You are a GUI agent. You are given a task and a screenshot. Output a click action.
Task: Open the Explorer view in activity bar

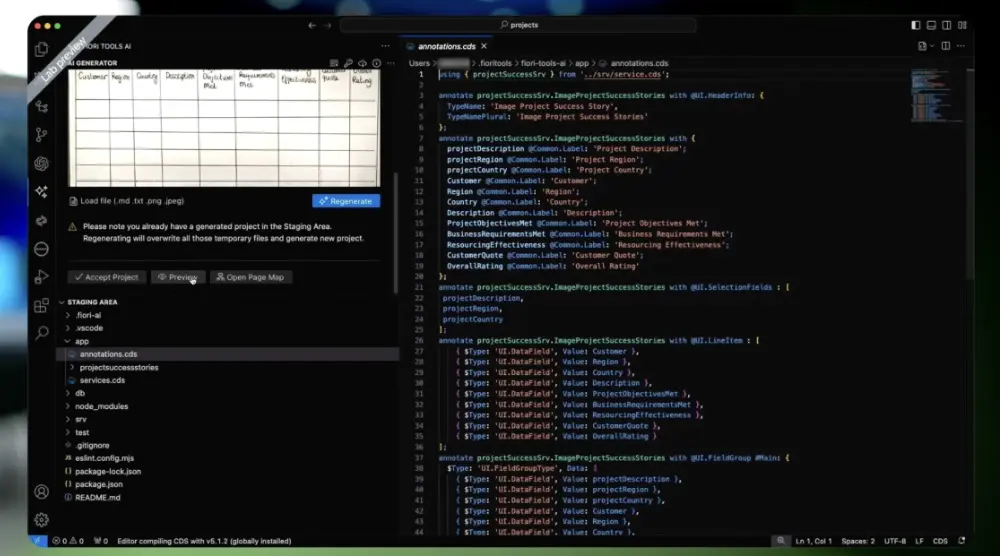pyautogui.click(x=41, y=48)
